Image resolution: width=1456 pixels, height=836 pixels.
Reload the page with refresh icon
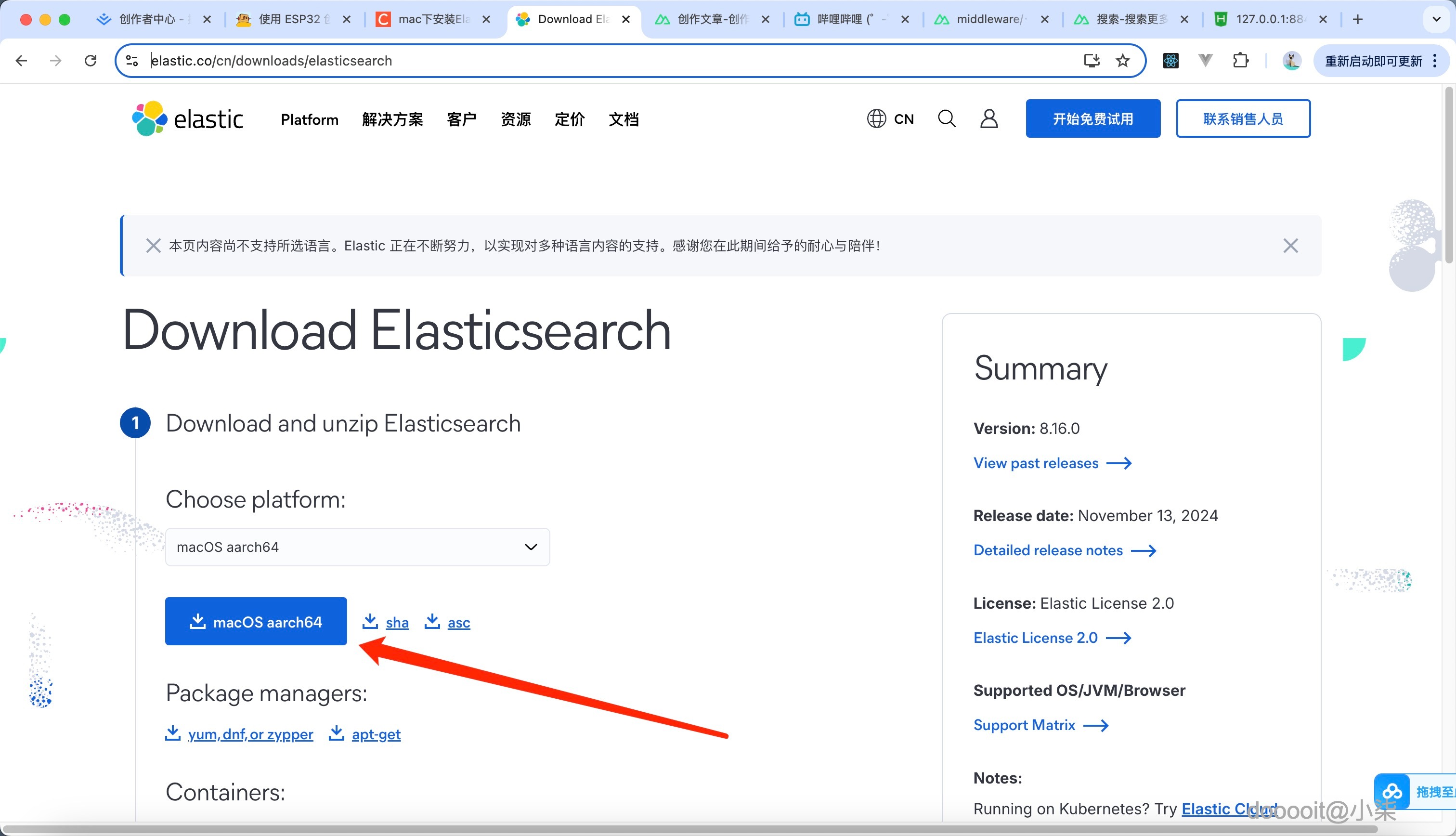(x=91, y=61)
